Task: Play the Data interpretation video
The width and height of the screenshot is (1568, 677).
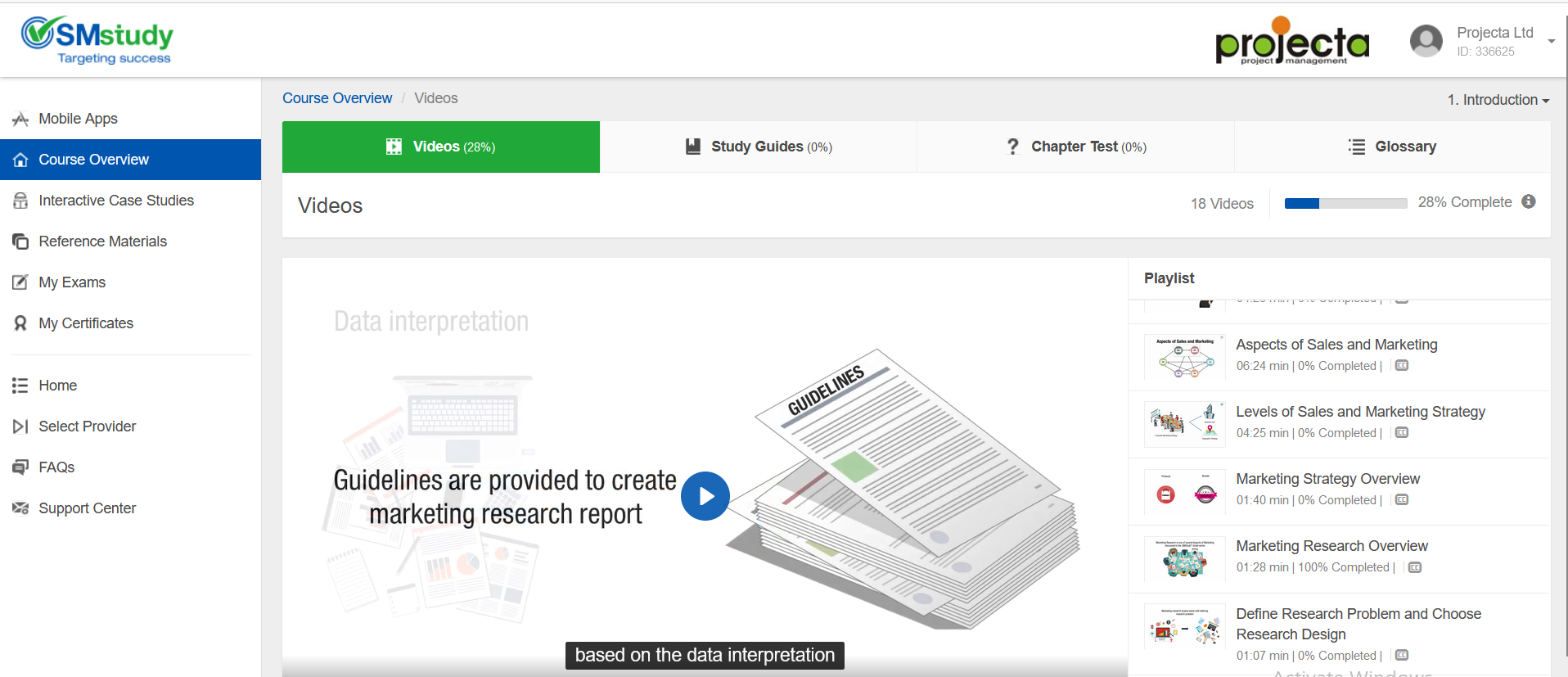Action: (x=705, y=496)
